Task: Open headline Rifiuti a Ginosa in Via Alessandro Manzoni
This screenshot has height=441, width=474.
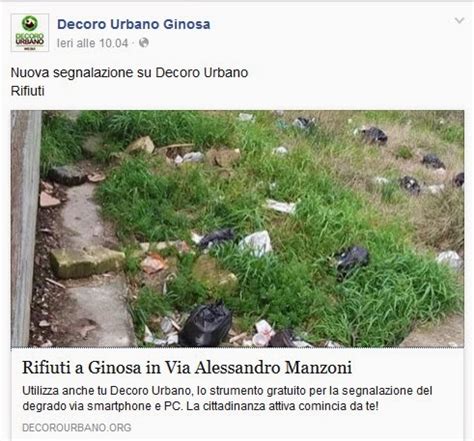Action: [x=187, y=368]
